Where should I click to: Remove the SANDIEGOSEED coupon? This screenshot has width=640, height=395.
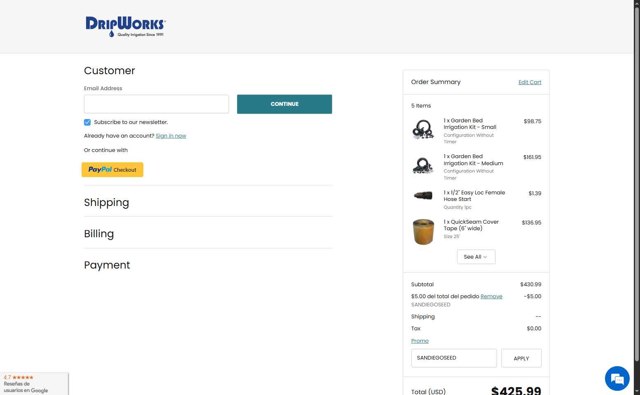pos(491,296)
